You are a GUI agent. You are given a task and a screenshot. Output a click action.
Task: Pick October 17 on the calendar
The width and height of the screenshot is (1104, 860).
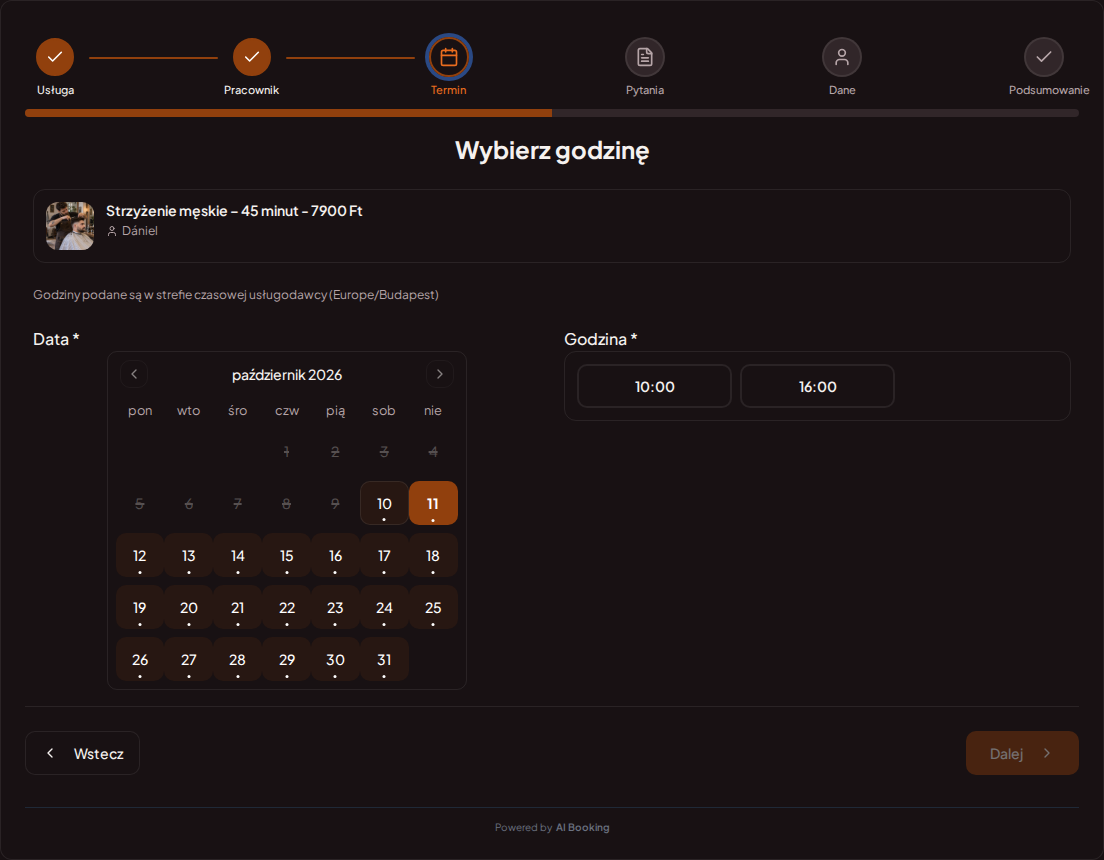[x=384, y=555]
